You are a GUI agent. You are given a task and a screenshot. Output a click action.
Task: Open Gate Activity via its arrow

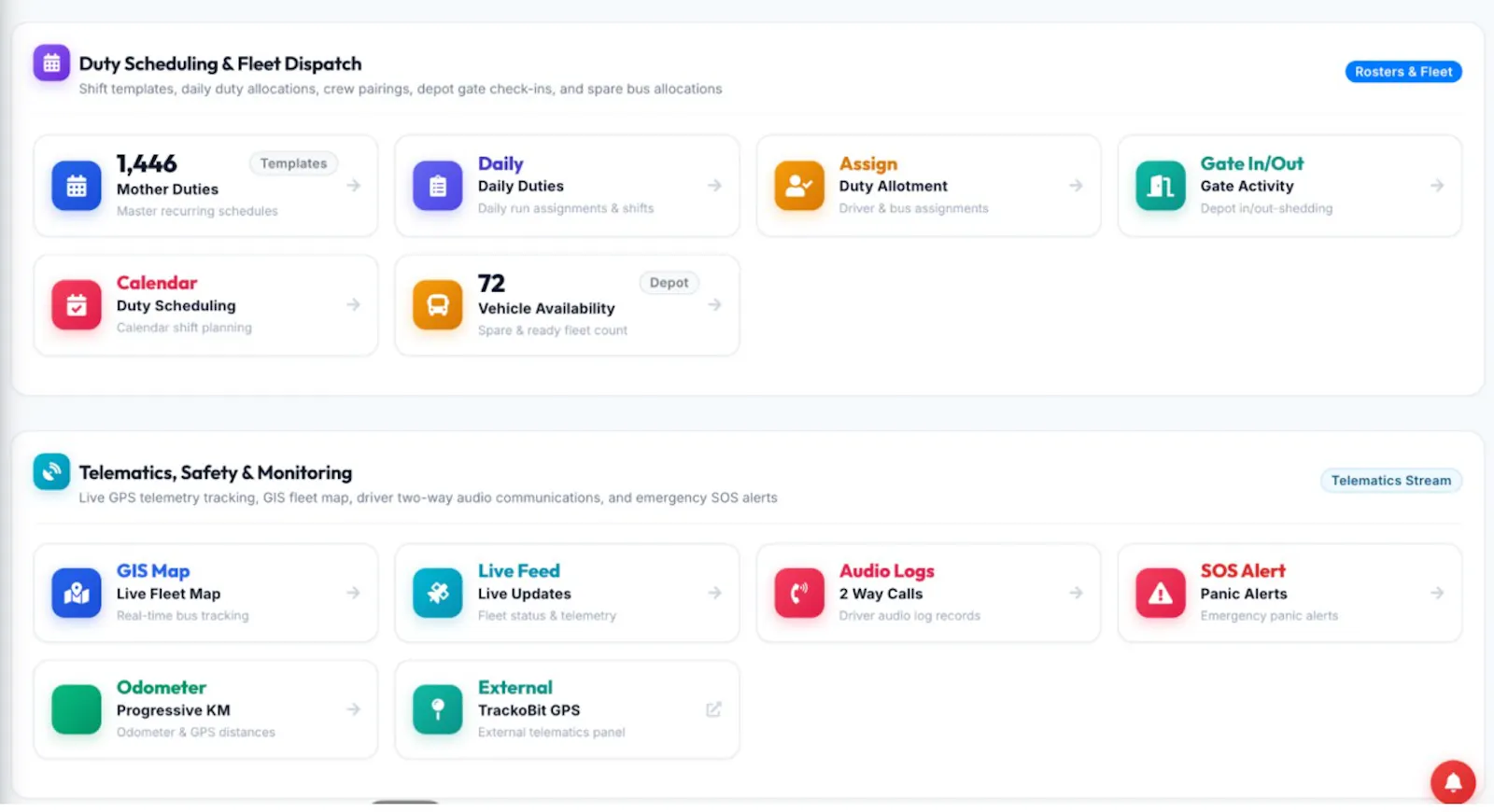point(1437,186)
